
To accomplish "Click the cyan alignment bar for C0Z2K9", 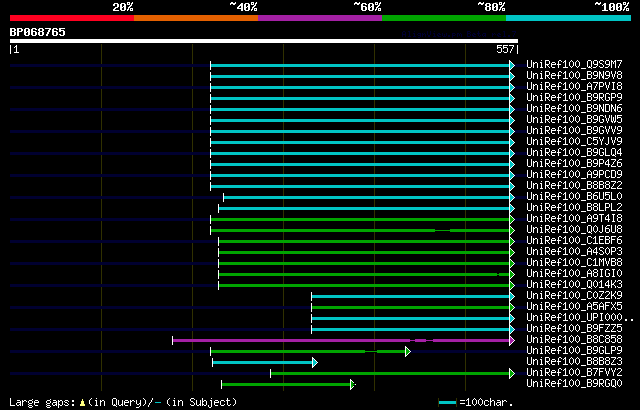I will pyautogui.click(x=411, y=297).
